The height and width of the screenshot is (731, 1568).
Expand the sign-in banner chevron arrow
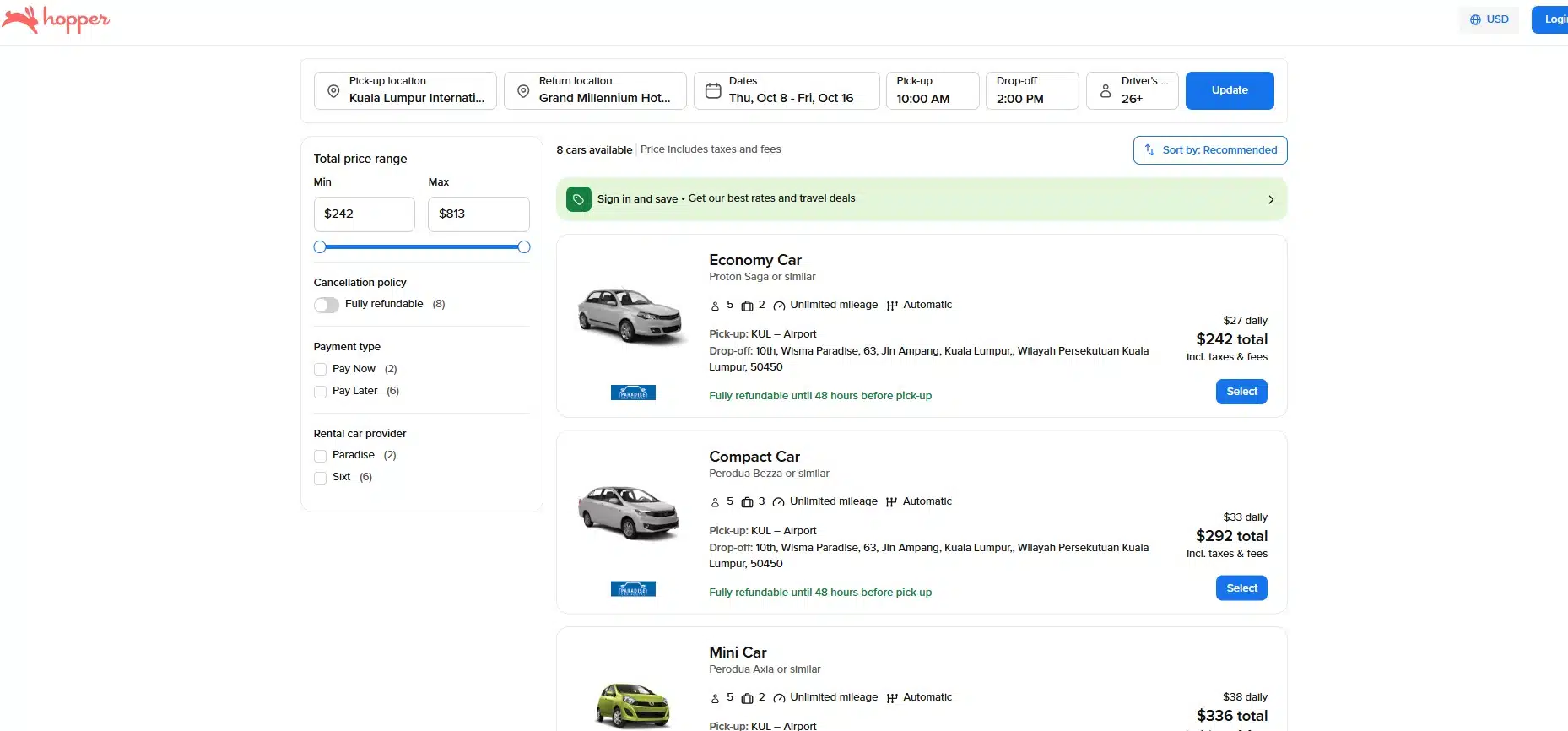click(1271, 200)
